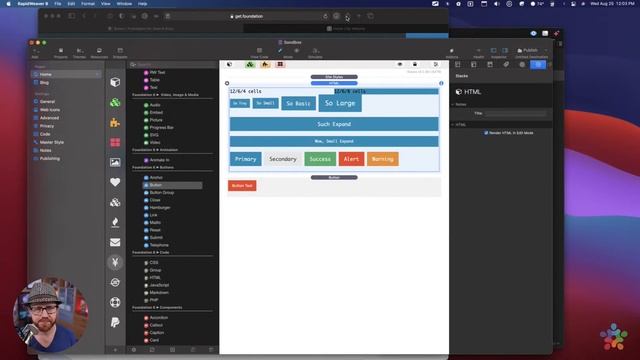640x360 pixels.
Task: Click the stacks library search field
Action: (x=172, y=64)
